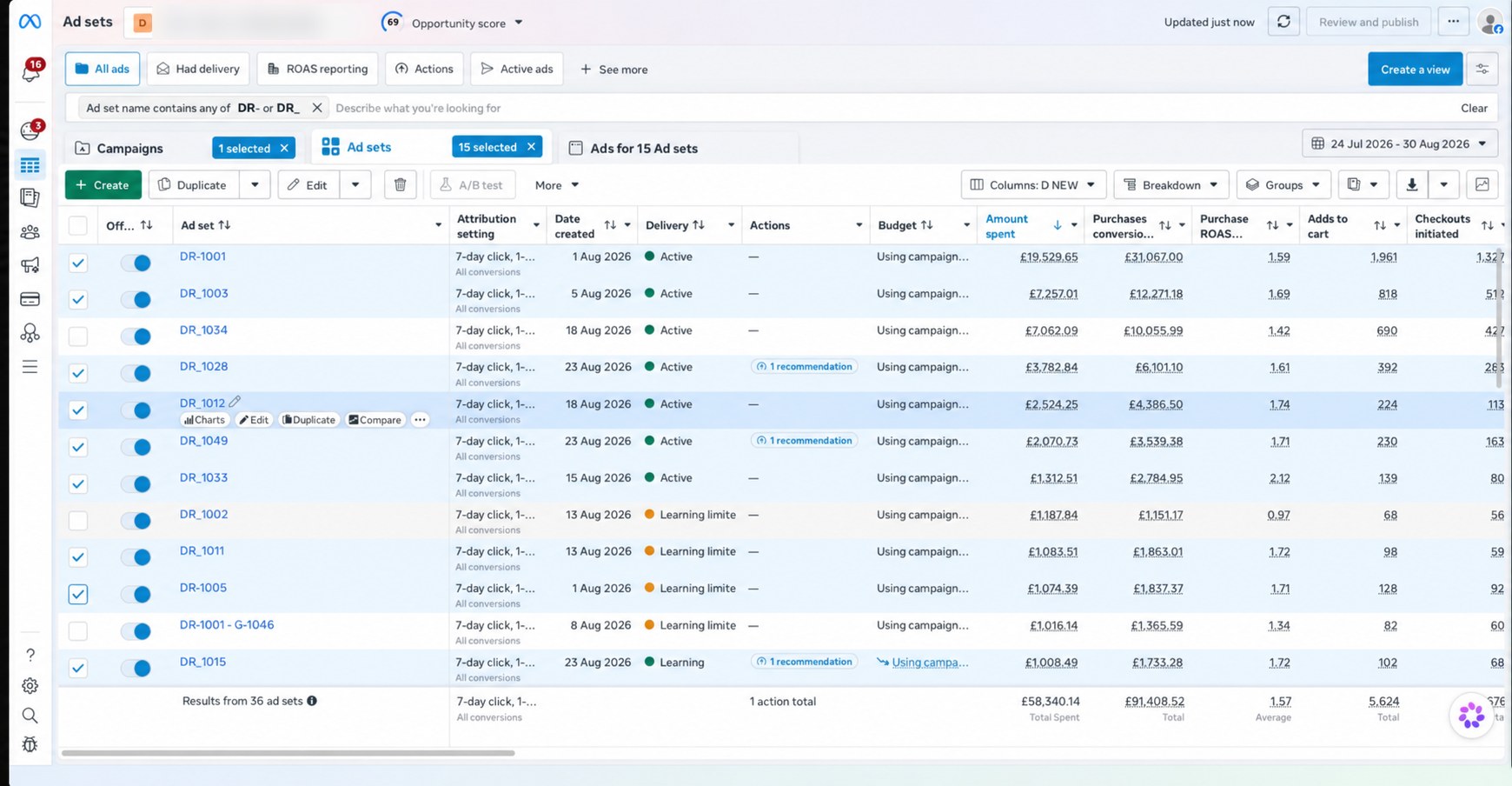1512x786 pixels.
Task: Switch to the Campaigns tab
Action: (129, 149)
